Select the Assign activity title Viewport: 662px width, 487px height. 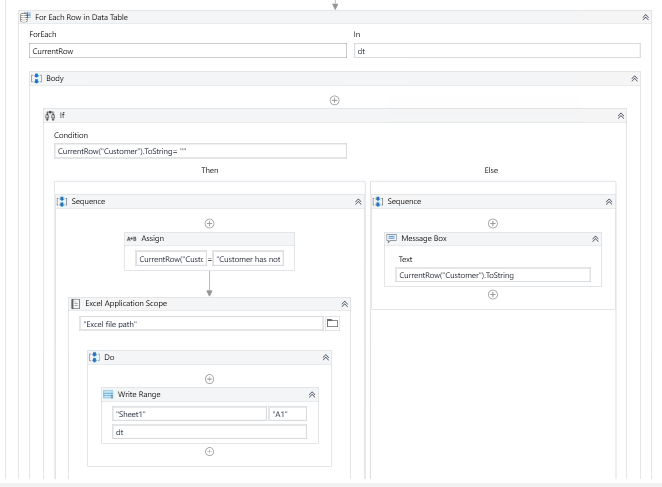click(x=152, y=239)
